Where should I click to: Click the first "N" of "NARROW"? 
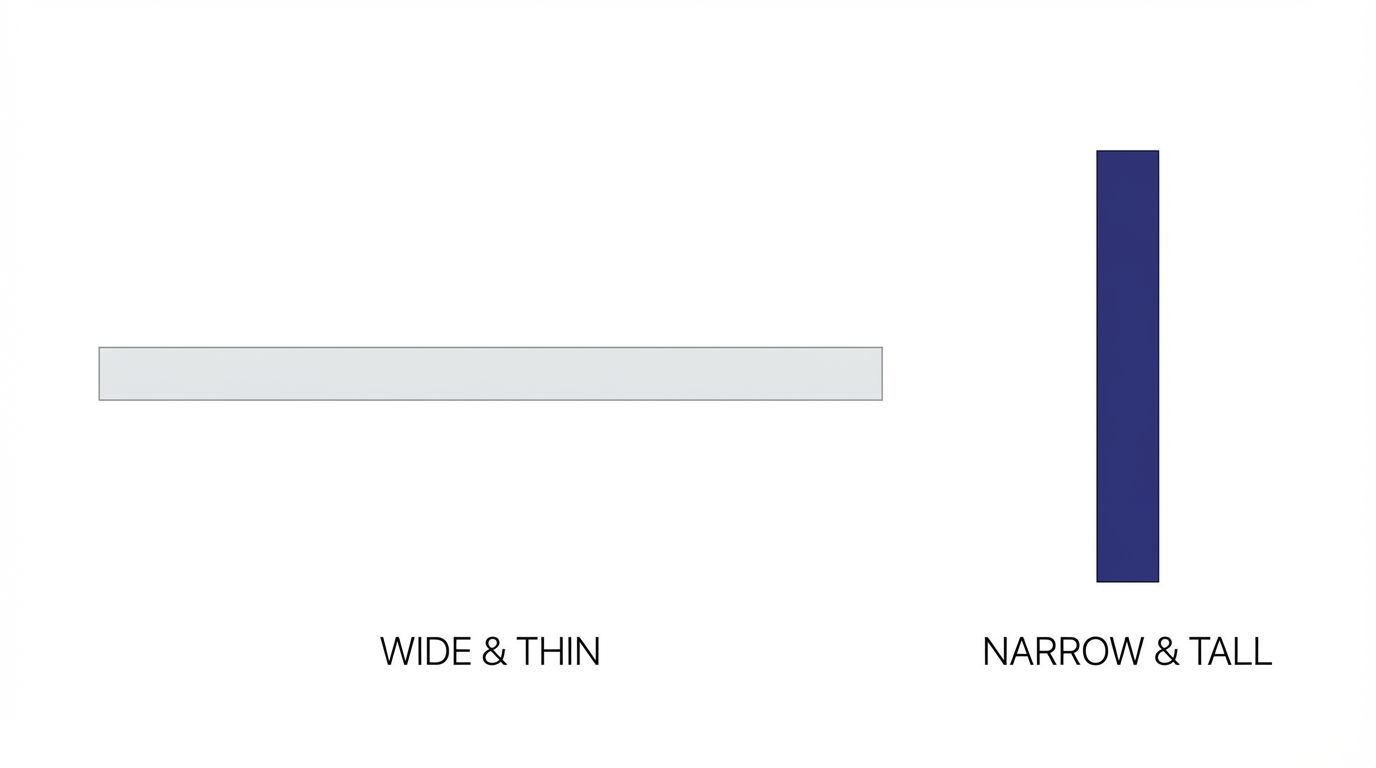click(993, 652)
